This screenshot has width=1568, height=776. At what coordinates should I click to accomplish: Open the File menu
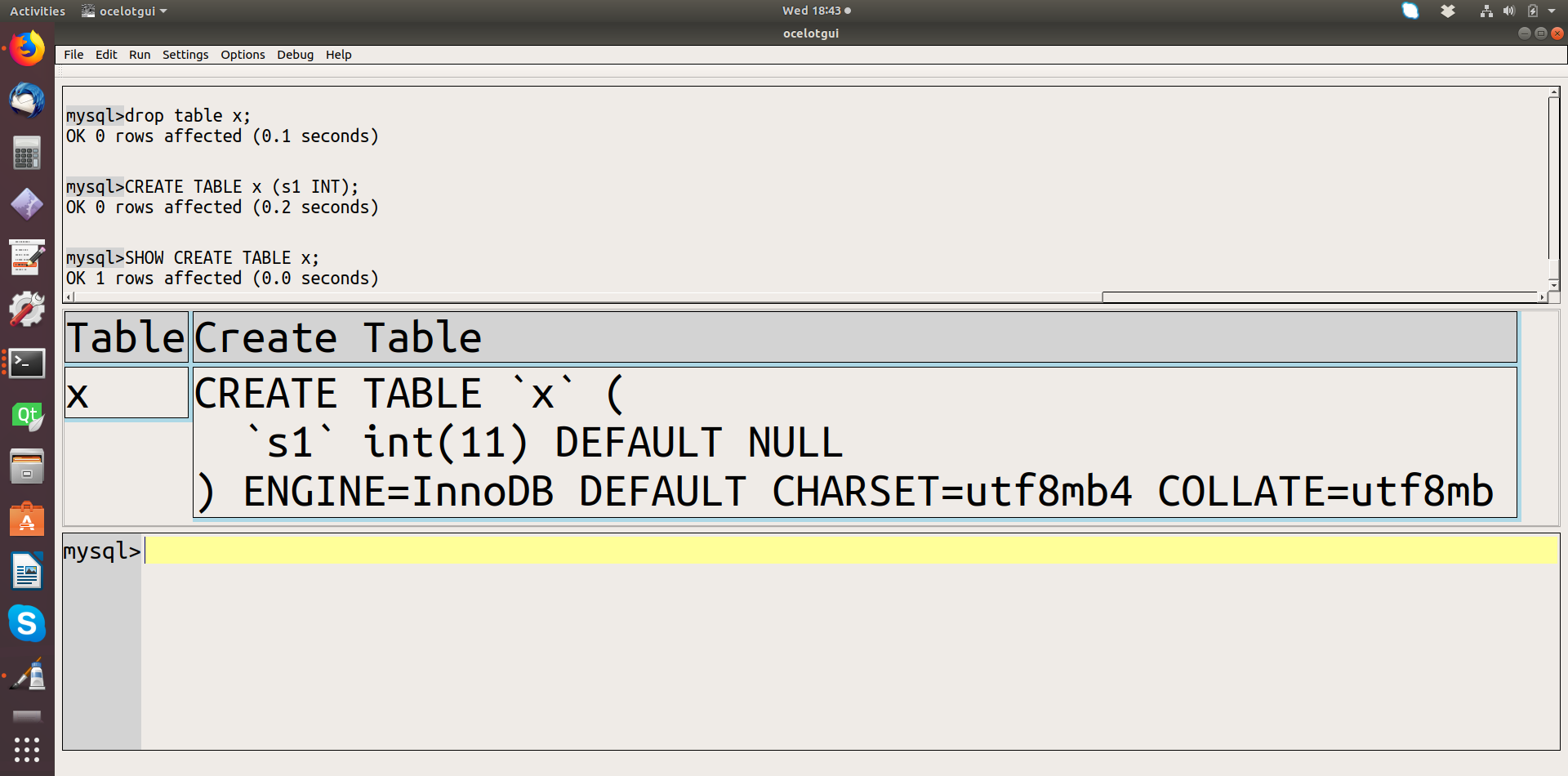[73, 55]
